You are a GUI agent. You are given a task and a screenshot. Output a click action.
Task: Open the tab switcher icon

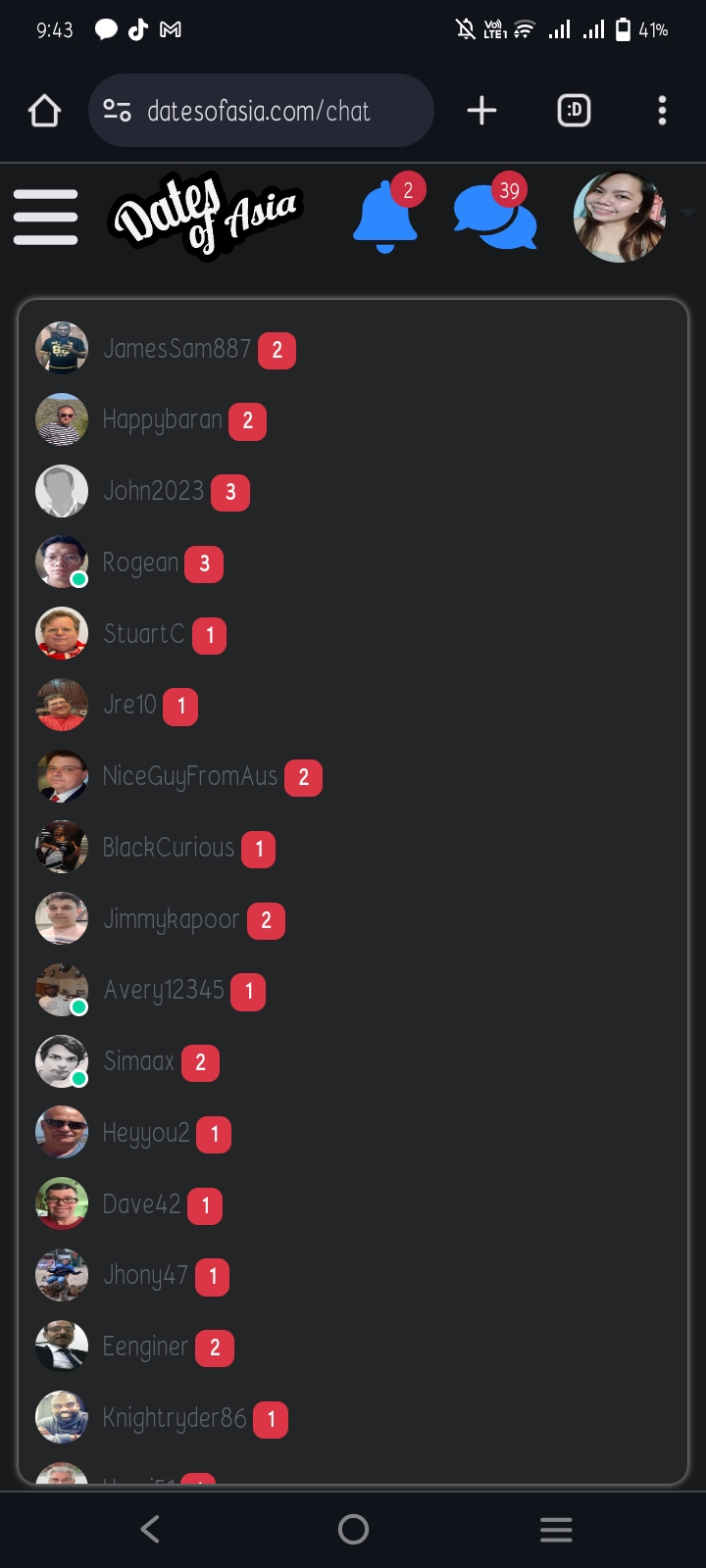coord(574,111)
